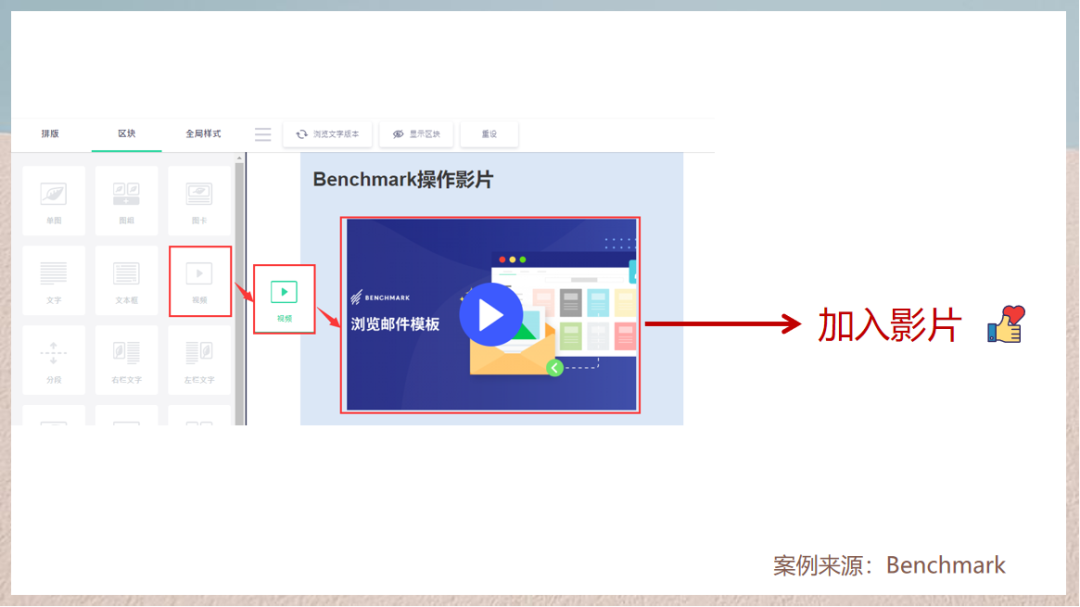The width and height of the screenshot is (1080, 607).
Task: Toggle 显示区块 show blocks visibility
Action: [x=416, y=134]
